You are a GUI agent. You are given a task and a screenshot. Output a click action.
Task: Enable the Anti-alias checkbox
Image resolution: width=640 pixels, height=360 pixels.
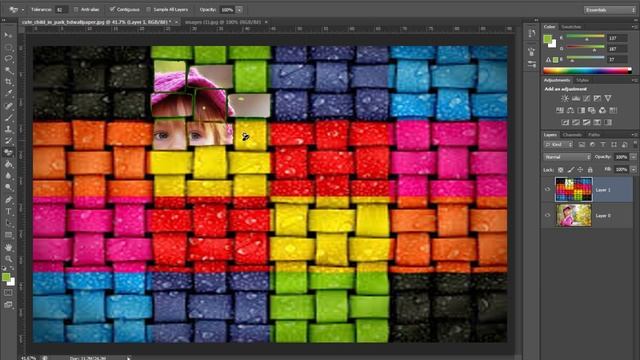tap(76, 9)
